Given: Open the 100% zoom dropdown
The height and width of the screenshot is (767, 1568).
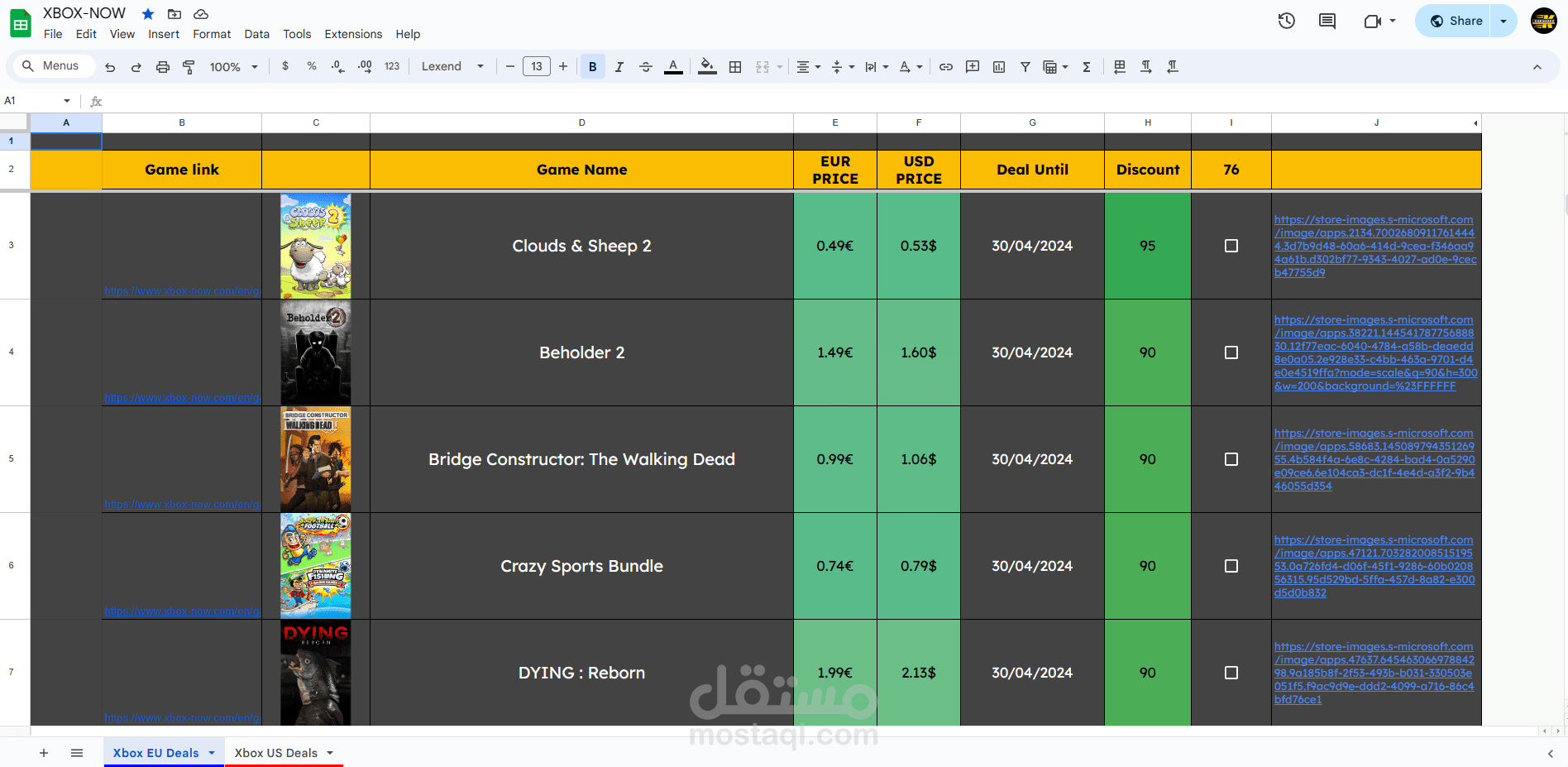Looking at the screenshot, I should 234,67.
